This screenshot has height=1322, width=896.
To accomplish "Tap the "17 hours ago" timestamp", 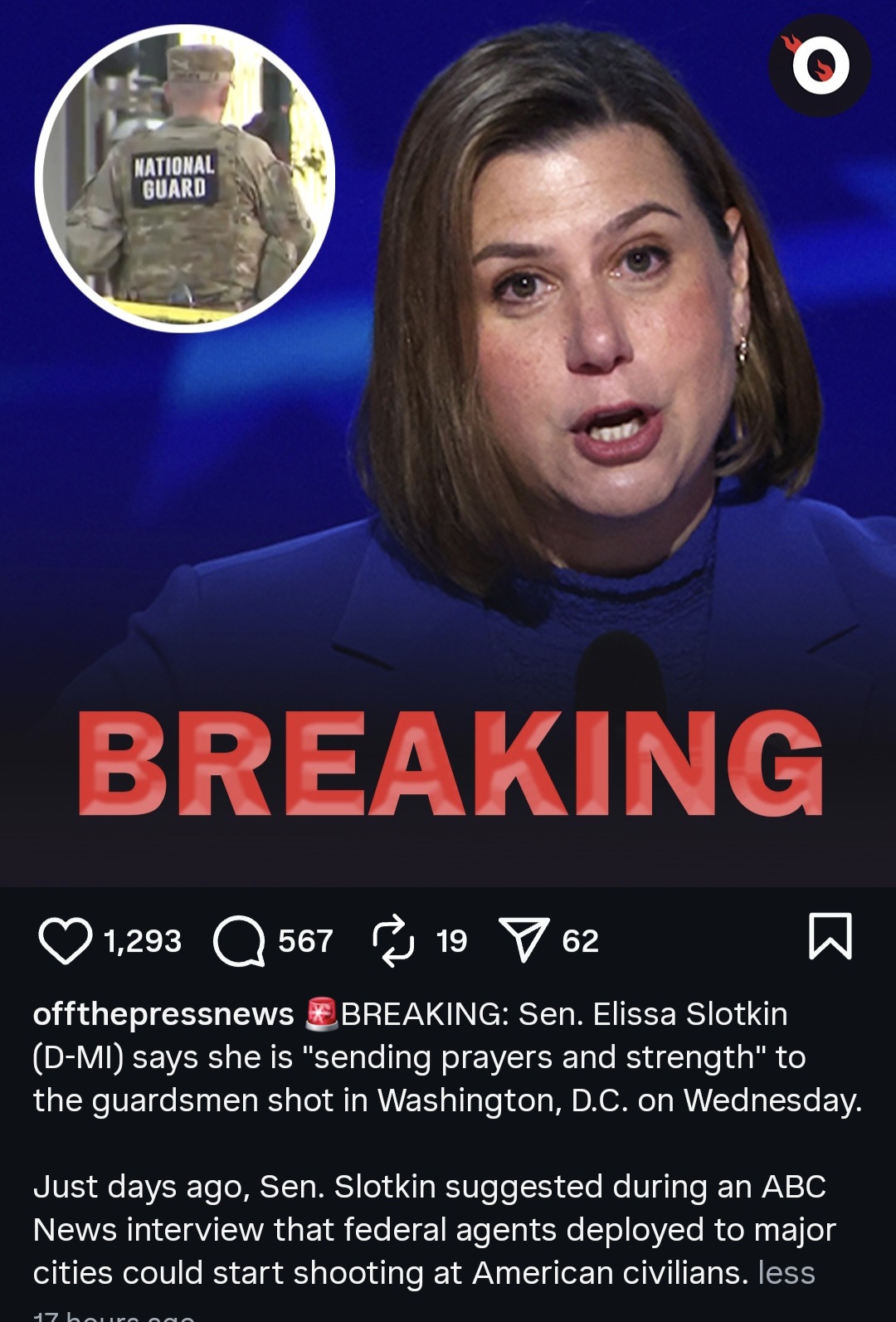I will point(114,1315).
